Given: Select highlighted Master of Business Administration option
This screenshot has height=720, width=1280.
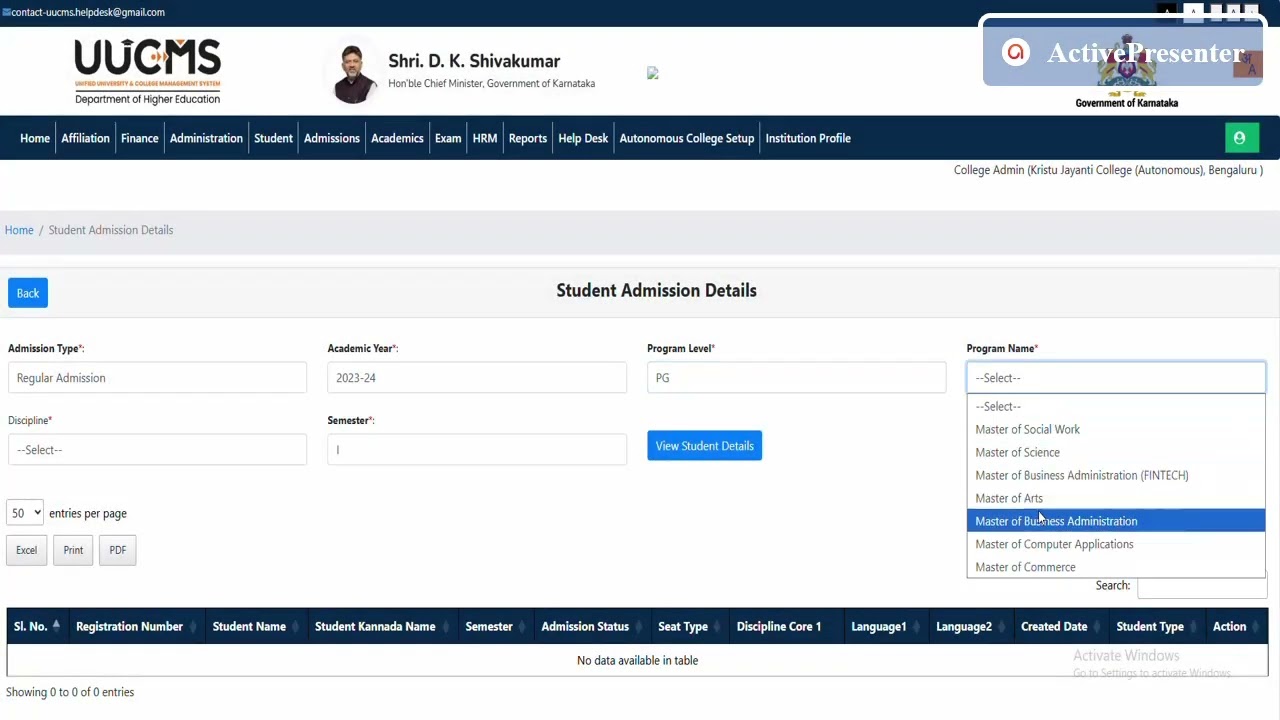Looking at the screenshot, I should [x=1116, y=521].
